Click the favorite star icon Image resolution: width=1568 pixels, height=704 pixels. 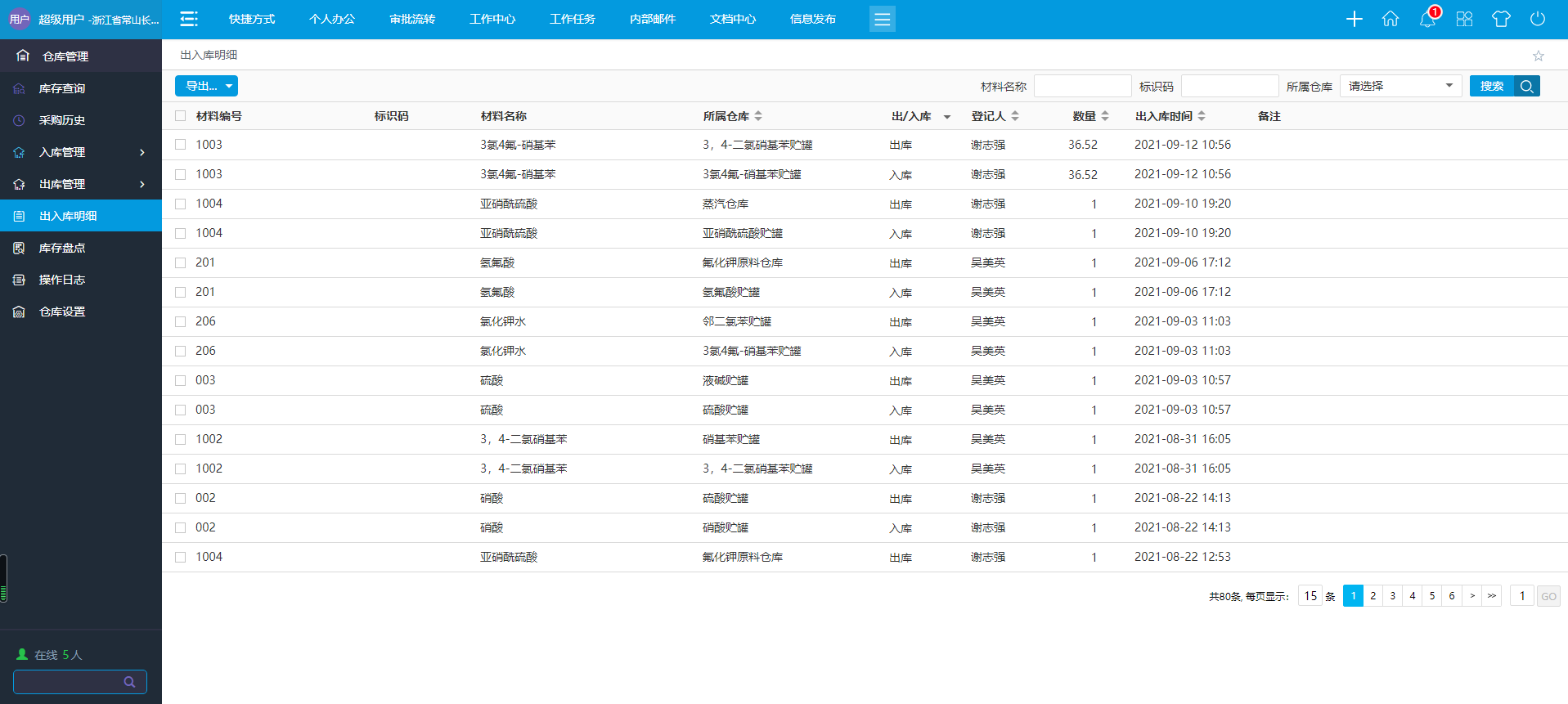(1539, 56)
